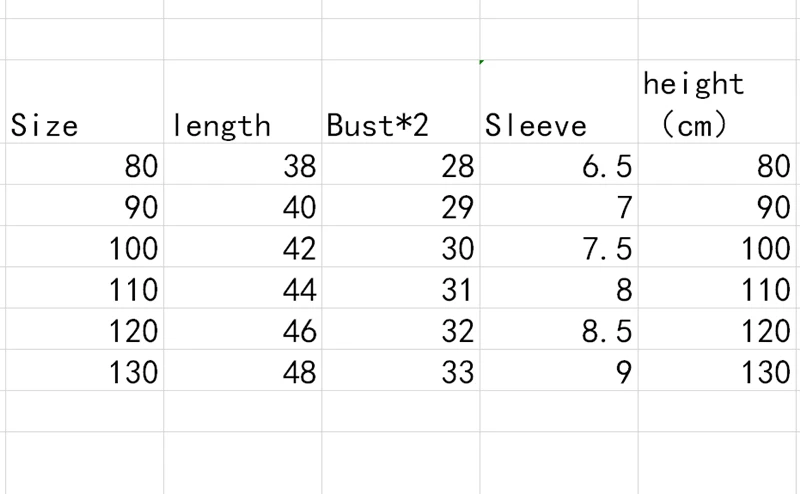Click the Size cell showing 100

coord(84,246)
